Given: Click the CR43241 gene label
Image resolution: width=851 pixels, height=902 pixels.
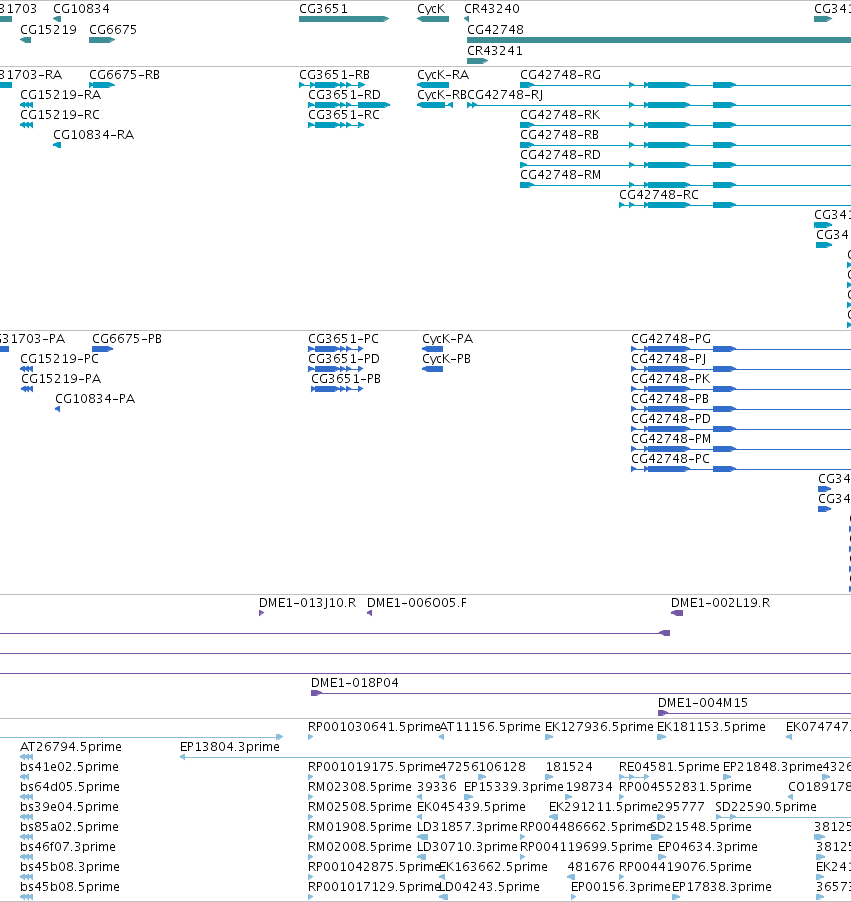Looking at the screenshot, I should [495, 51].
